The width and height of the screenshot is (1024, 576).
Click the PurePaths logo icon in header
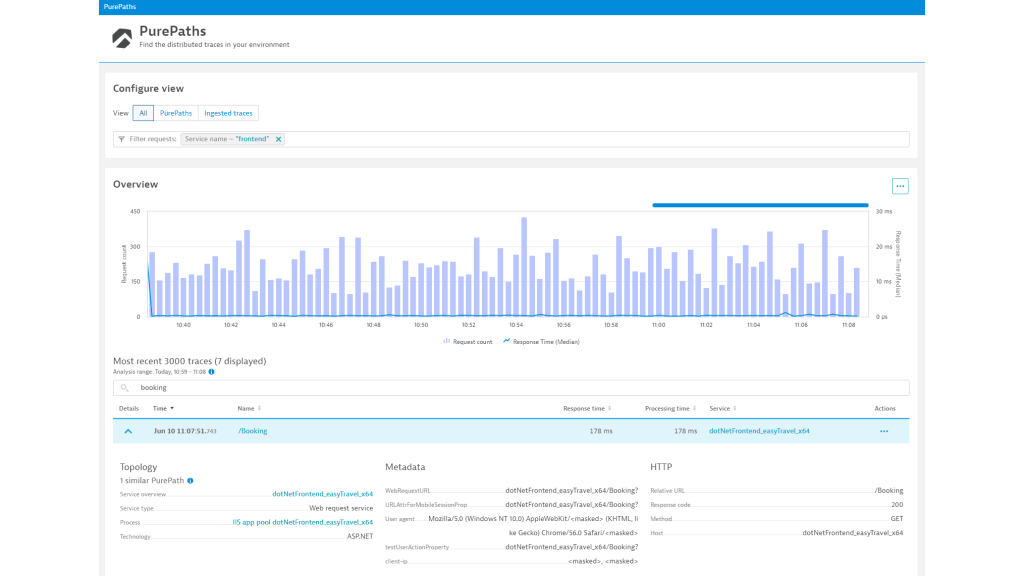coord(122,38)
